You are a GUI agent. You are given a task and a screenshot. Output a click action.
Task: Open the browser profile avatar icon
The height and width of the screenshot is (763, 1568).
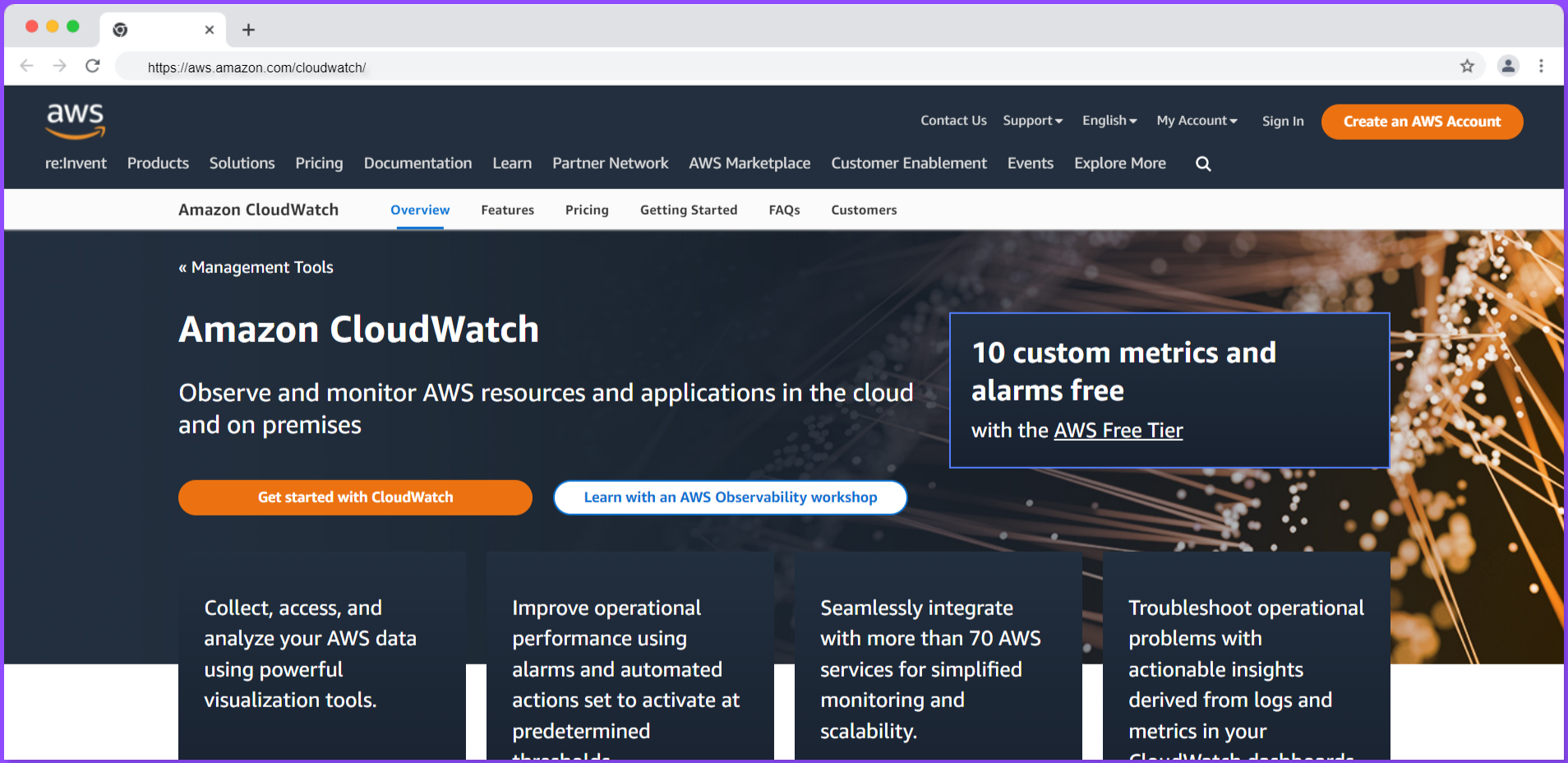pyautogui.click(x=1508, y=66)
